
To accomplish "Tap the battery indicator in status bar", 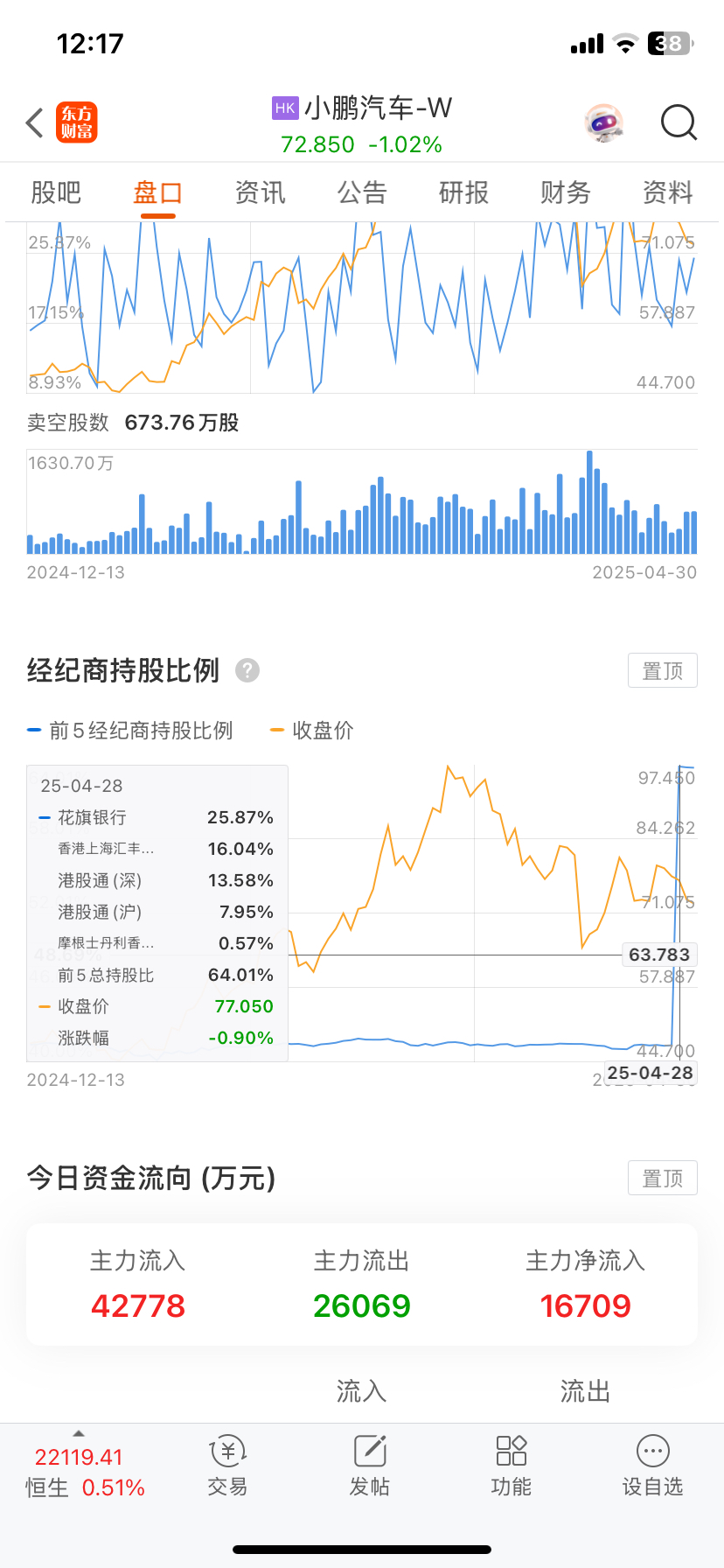I will click(671, 44).
